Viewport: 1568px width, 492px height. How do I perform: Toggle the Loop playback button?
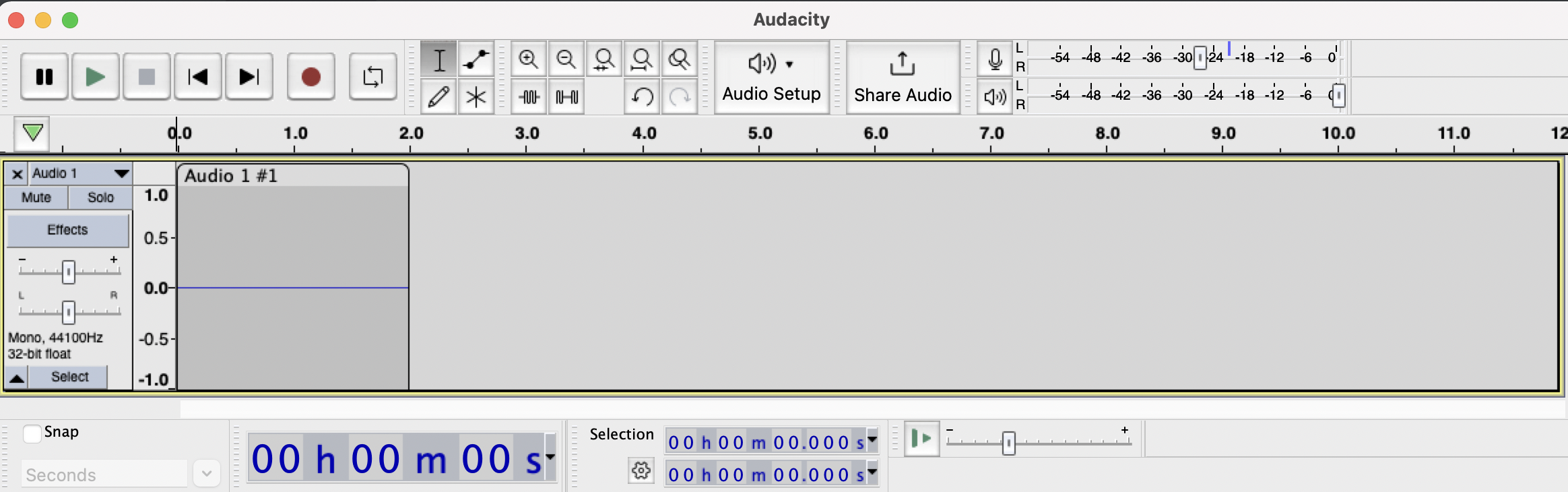click(x=373, y=77)
